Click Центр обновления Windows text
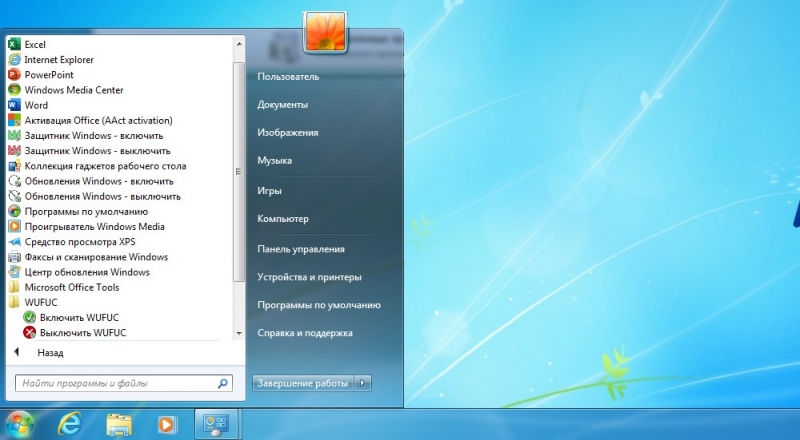Image resolution: width=800 pixels, height=440 pixels. (x=87, y=272)
